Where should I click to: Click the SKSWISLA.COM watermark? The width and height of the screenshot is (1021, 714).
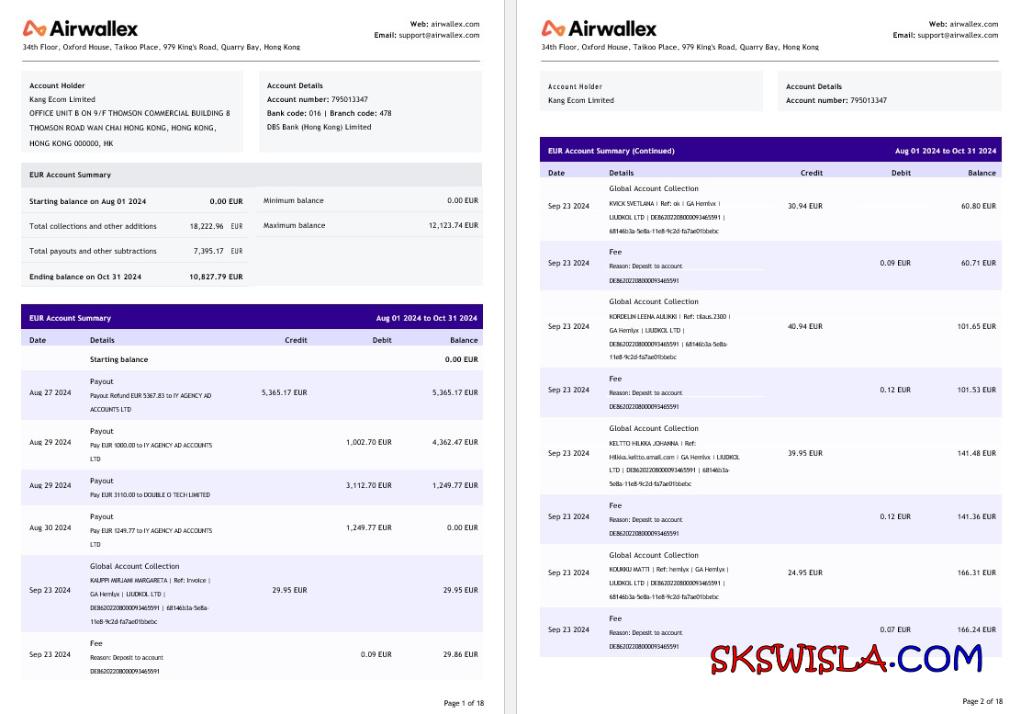pos(846,659)
